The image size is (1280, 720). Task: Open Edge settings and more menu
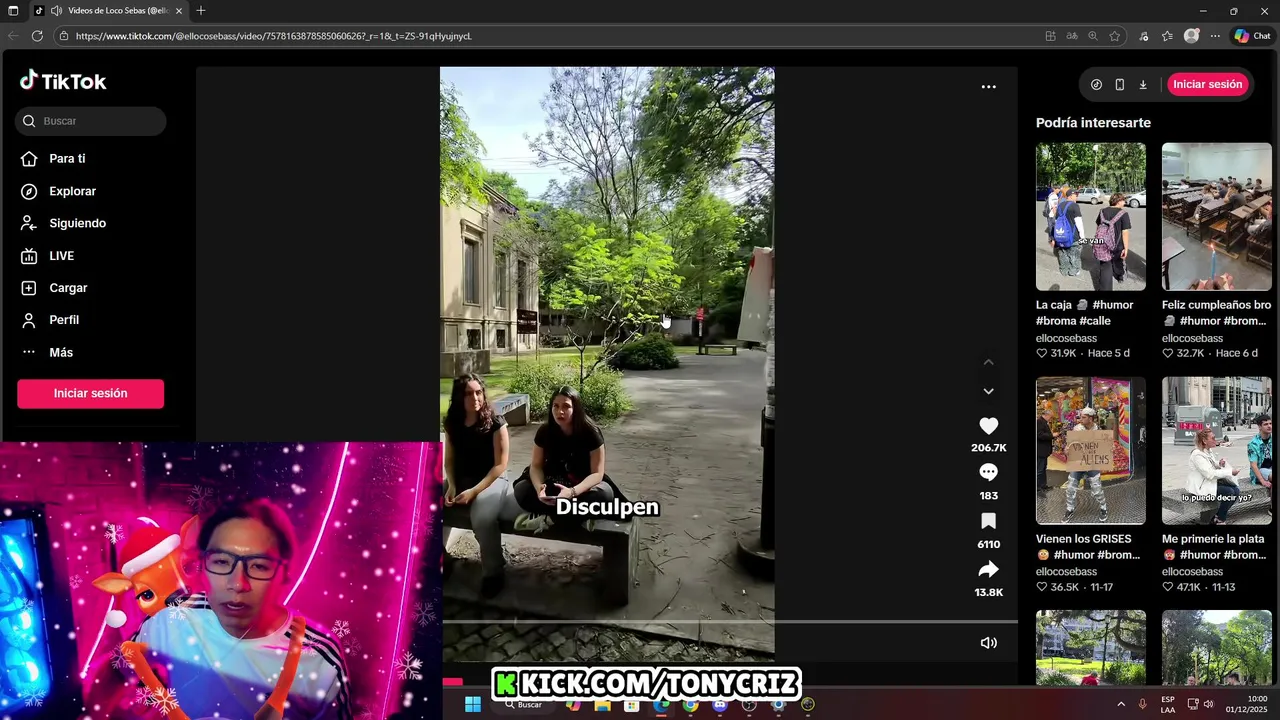(1215, 36)
